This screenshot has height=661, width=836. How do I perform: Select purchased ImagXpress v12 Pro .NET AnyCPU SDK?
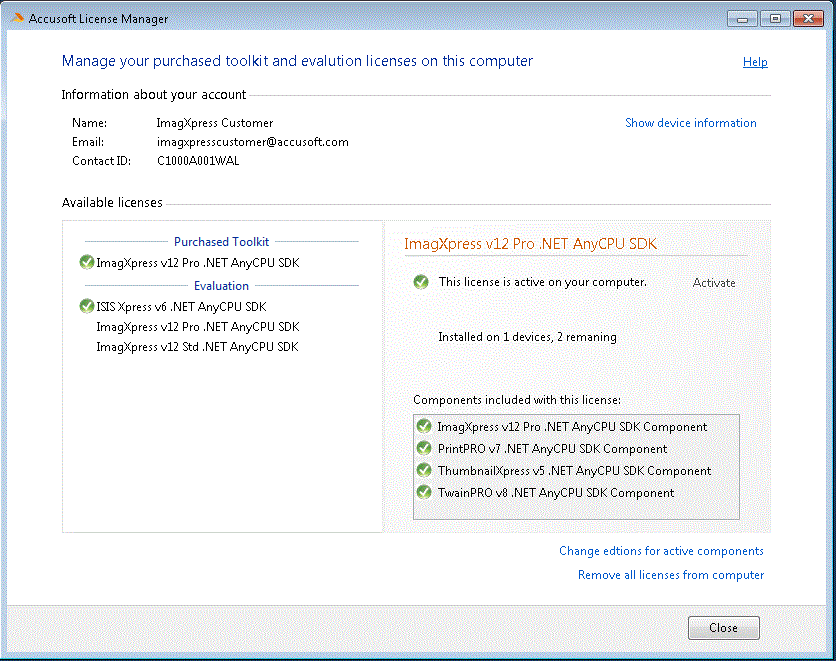[197, 263]
